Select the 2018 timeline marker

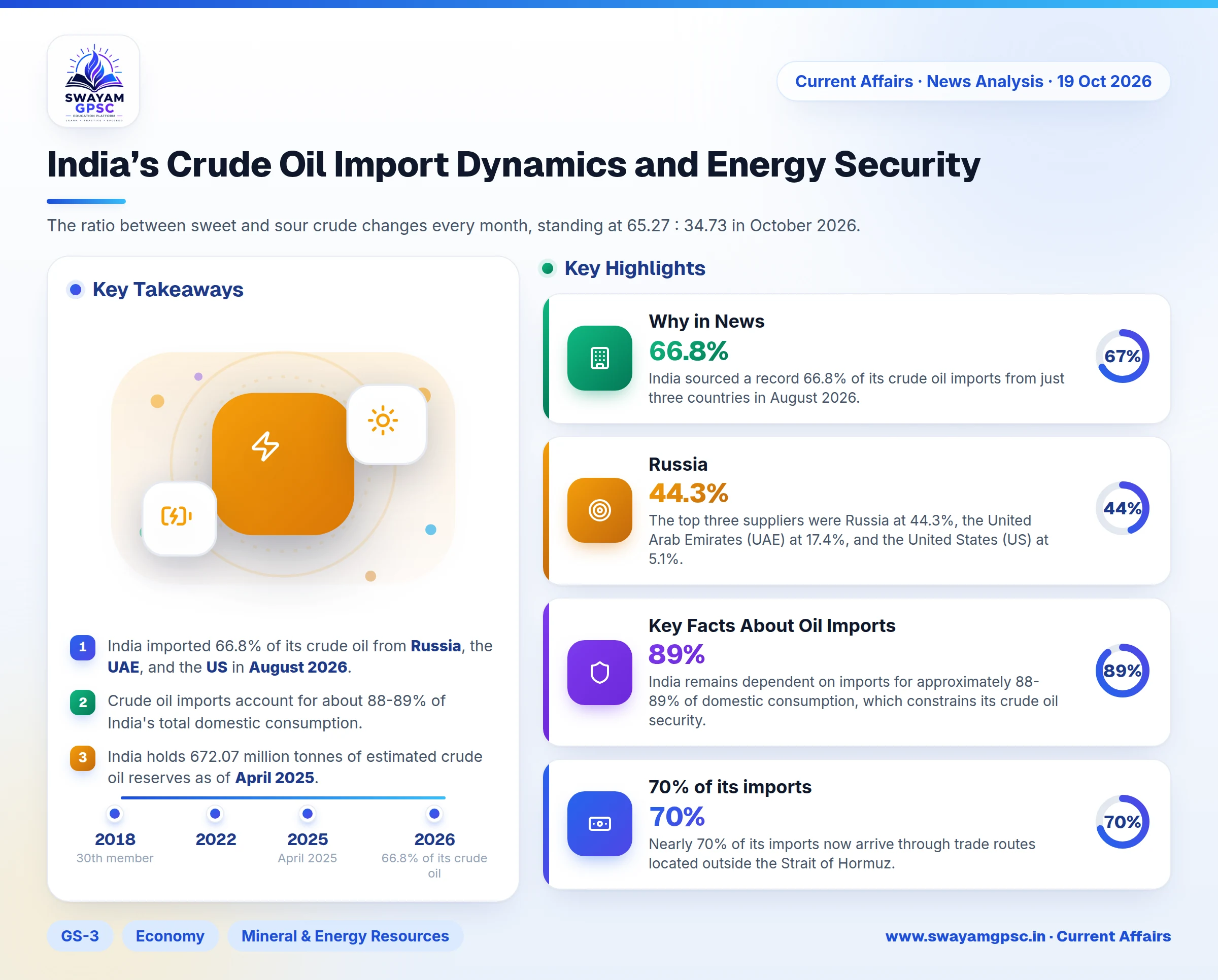click(115, 814)
